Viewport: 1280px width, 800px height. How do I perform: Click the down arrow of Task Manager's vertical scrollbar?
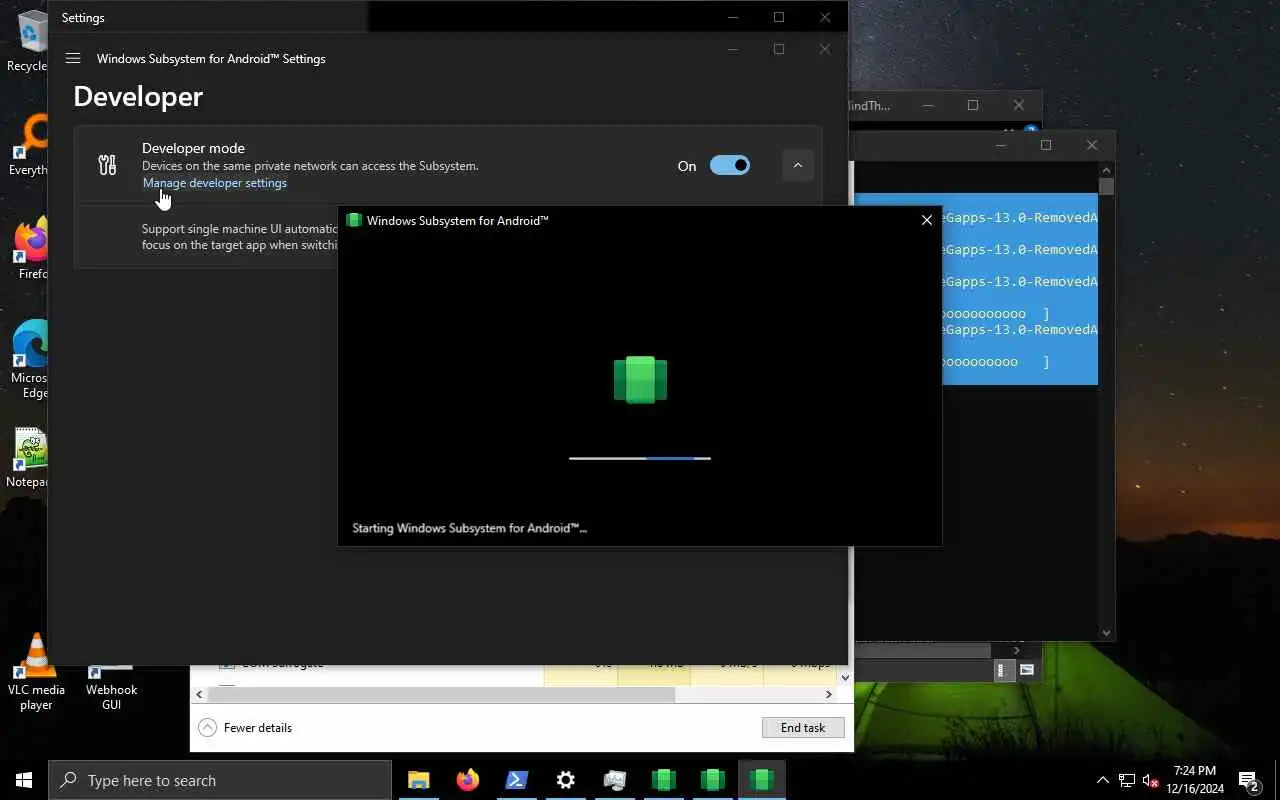(846, 677)
